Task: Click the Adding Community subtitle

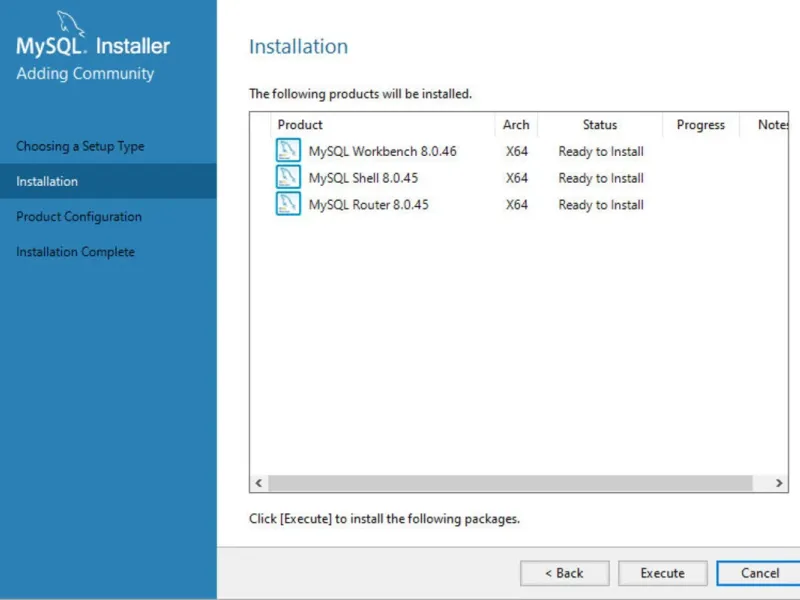Action: tap(85, 73)
